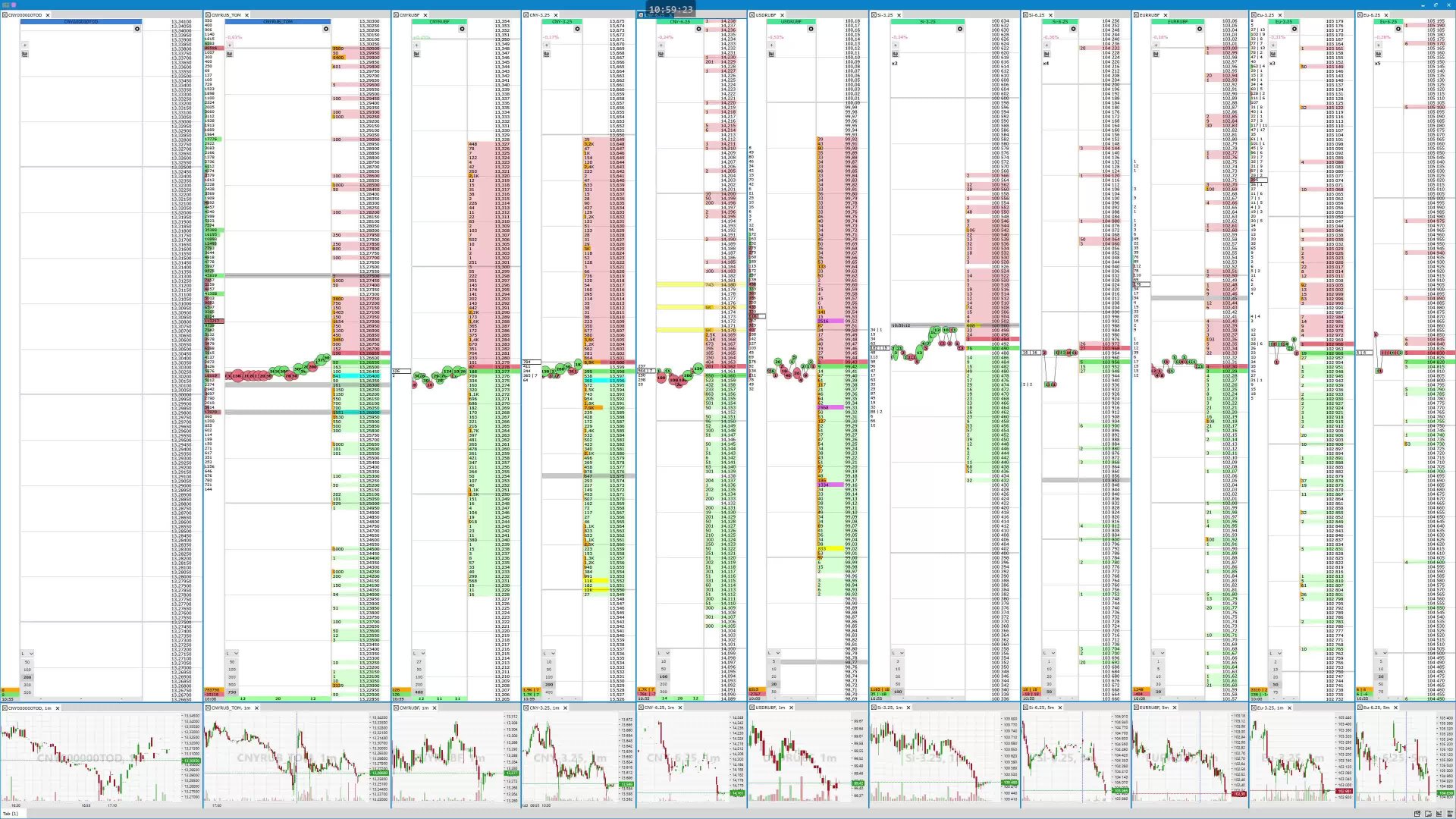Click the plus icon in CNY-3.25 ladder
Viewport: 1456px width, 819px height.
(546, 45)
